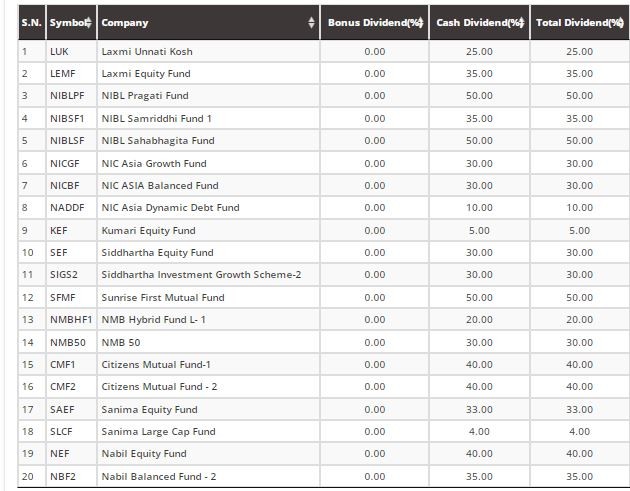Select company name Siddhartha Equity Fund
Viewport: 630px width, 491px height.
coord(158,253)
